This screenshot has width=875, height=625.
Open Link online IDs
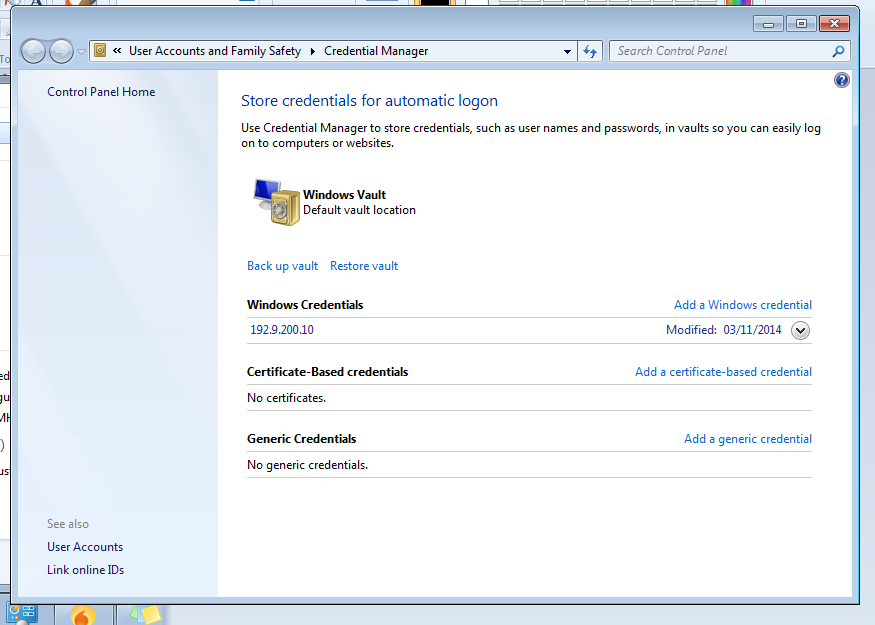coord(85,569)
